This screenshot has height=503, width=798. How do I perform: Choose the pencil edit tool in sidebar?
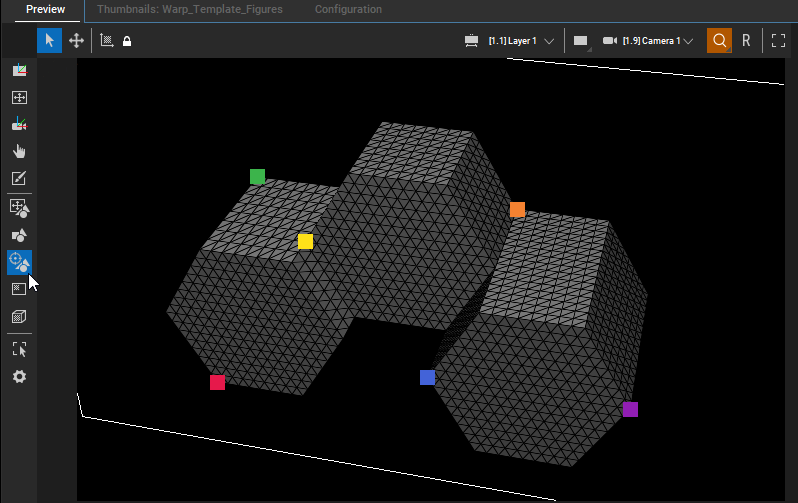19,178
